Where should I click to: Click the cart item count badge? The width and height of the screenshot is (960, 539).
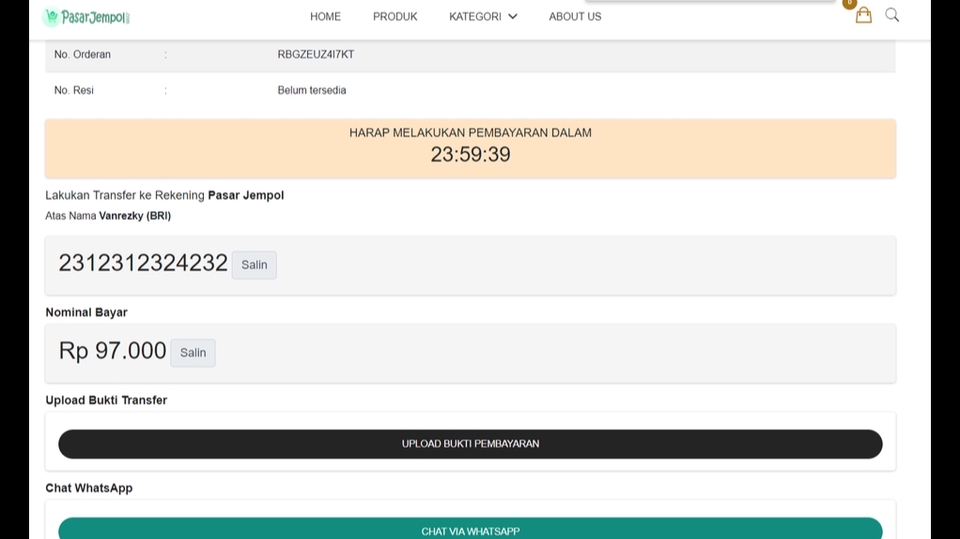[849, 3]
